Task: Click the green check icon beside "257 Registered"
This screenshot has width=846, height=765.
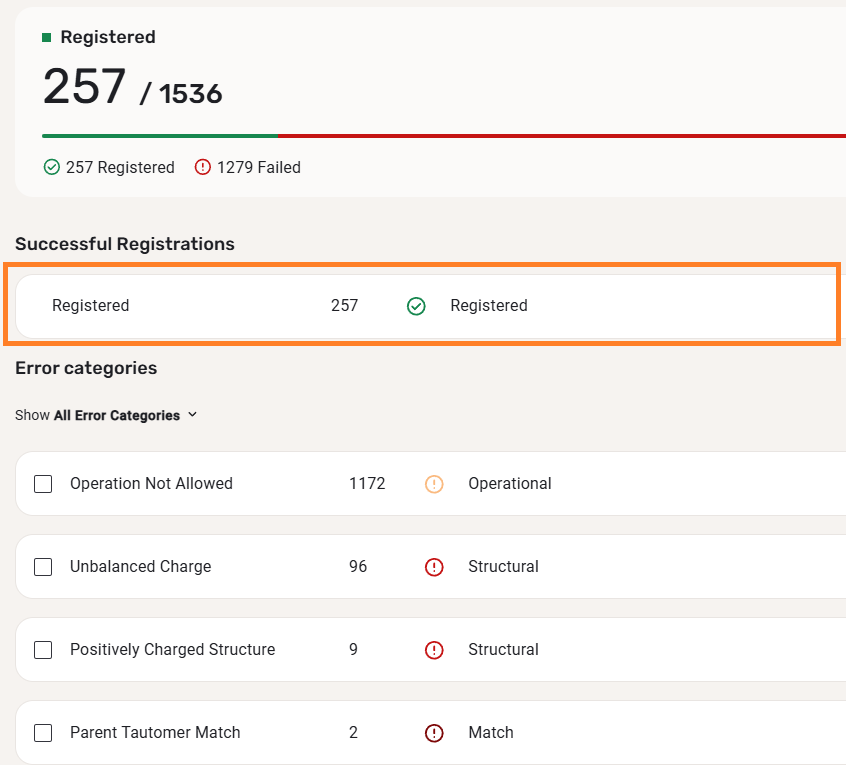Action: point(52,168)
